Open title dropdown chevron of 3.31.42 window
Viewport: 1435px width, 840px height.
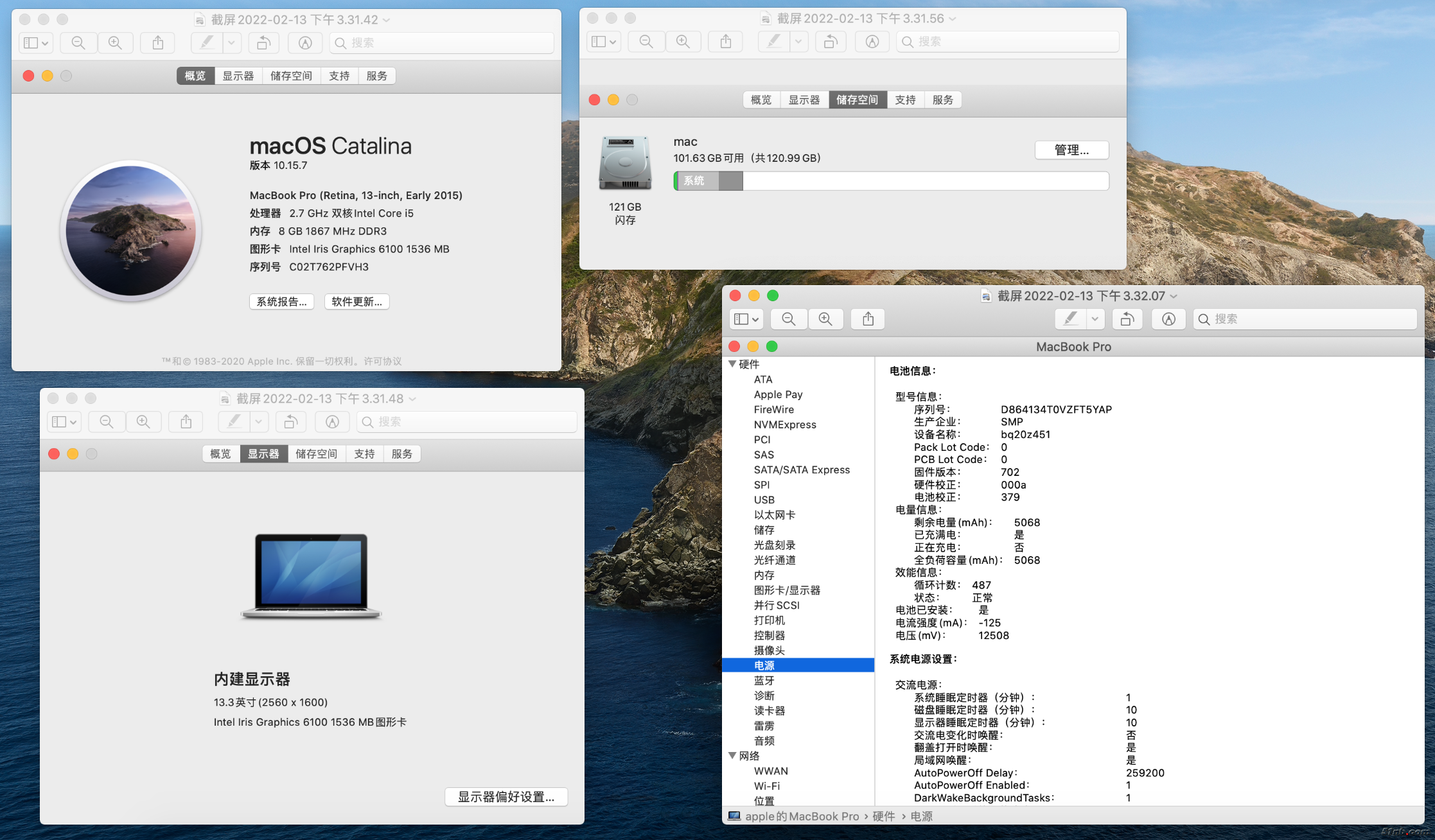[387, 20]
